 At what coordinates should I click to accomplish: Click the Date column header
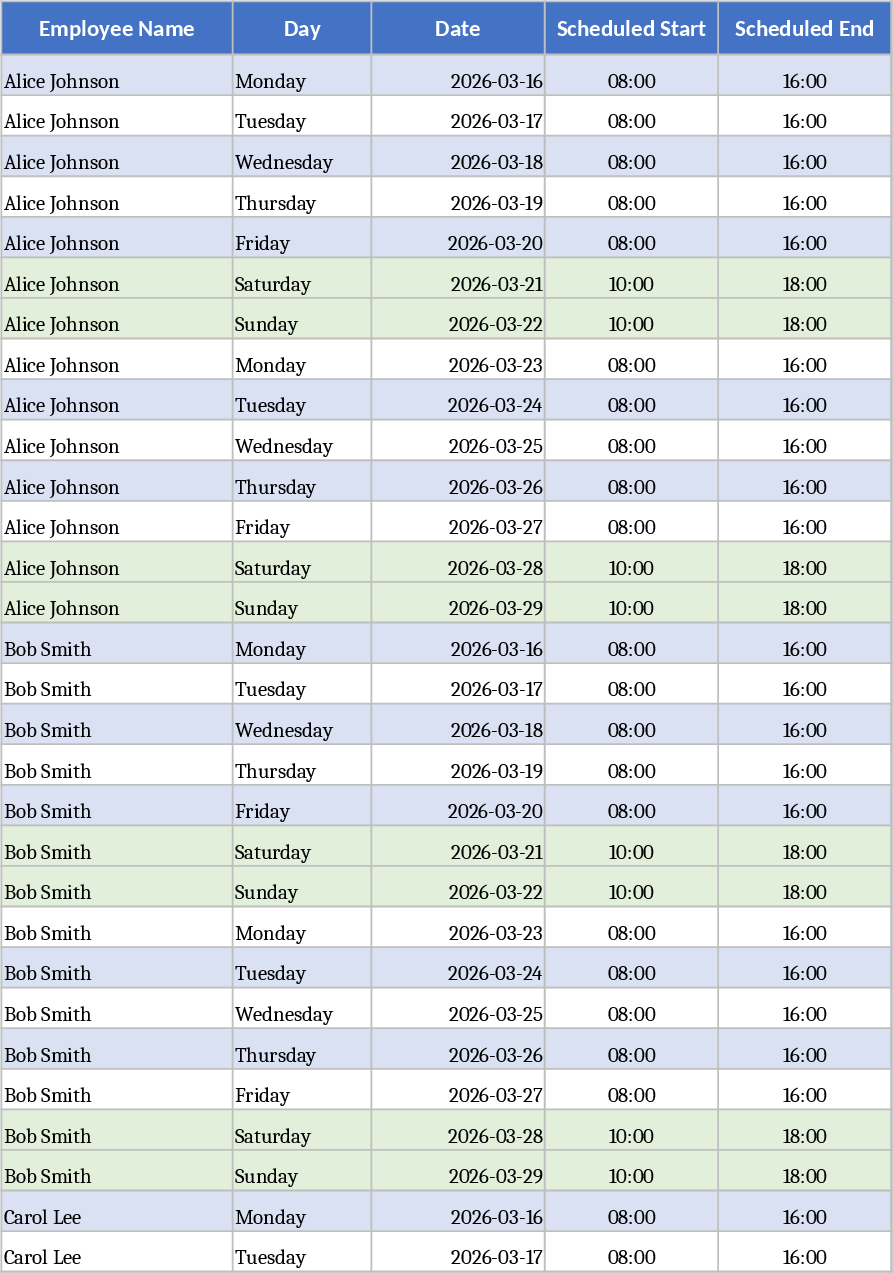pos(458,29)
